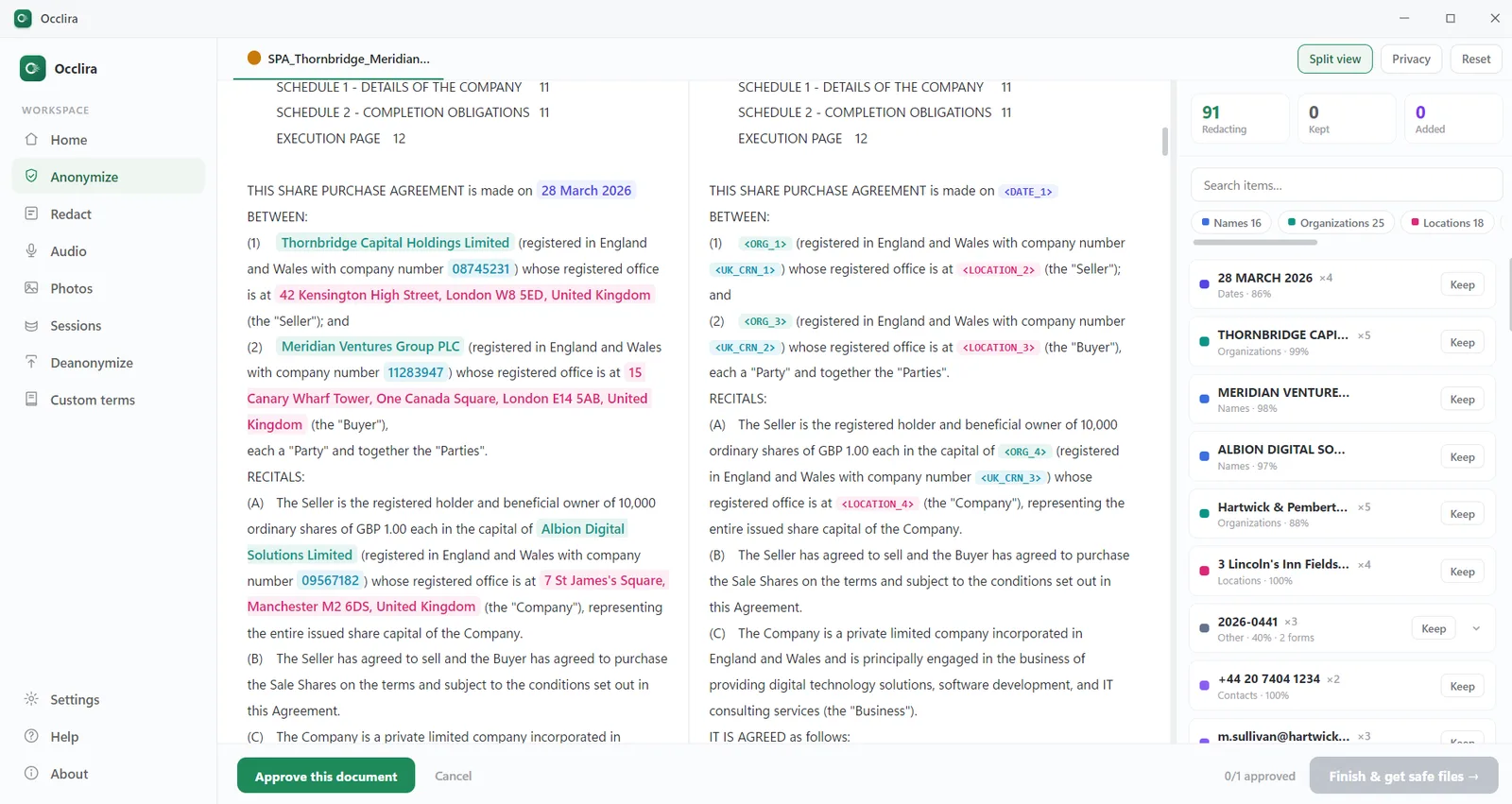The image size is (1512, 804).
Task: Keep the 3 Lincoln's Inn Fields item
Action: [1462, 572]
